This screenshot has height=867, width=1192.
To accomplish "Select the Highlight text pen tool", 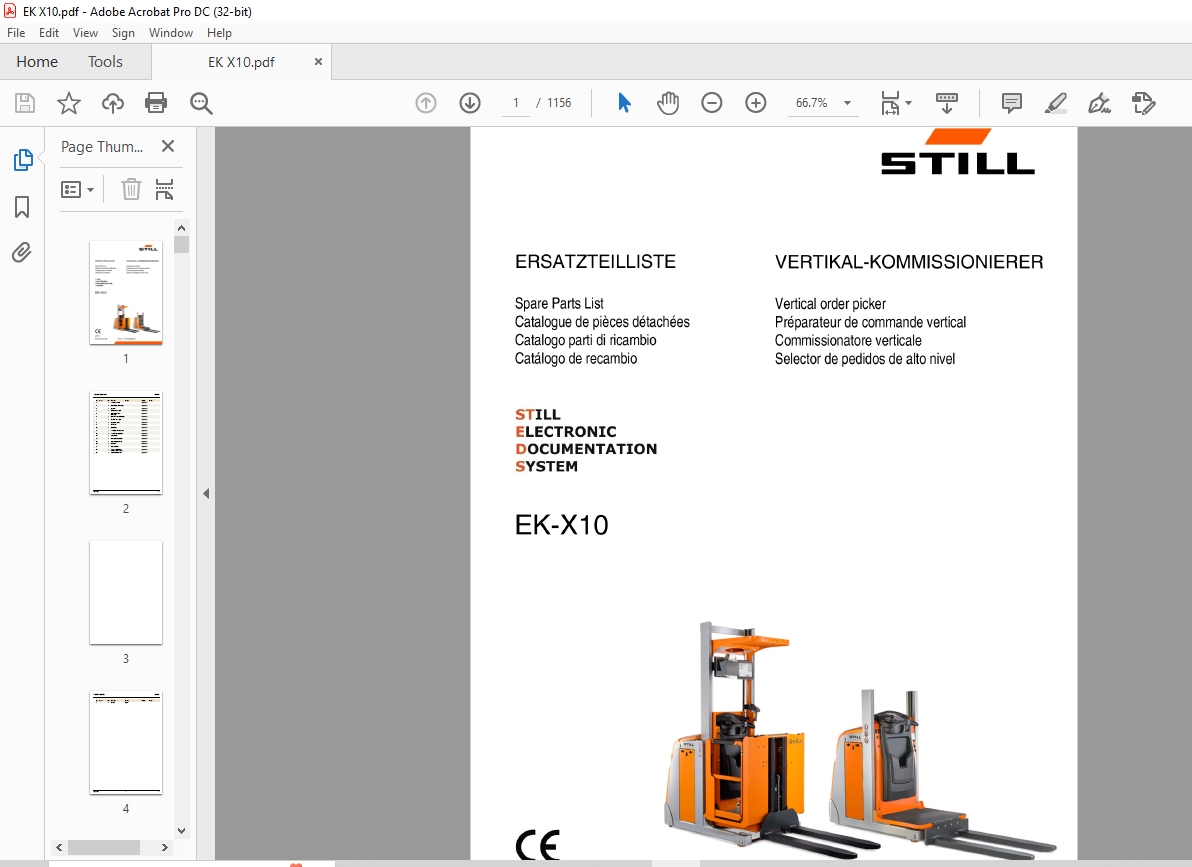I will pos(1056,103).
